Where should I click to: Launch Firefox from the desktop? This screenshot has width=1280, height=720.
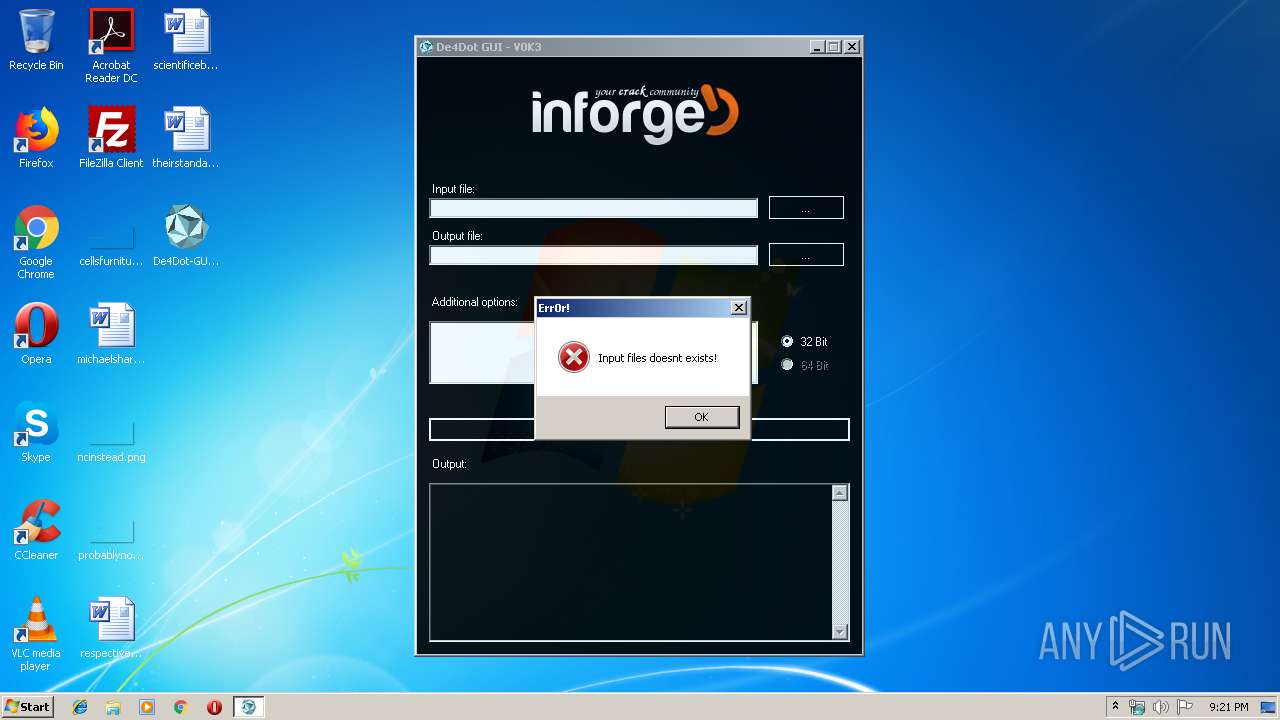36,138
